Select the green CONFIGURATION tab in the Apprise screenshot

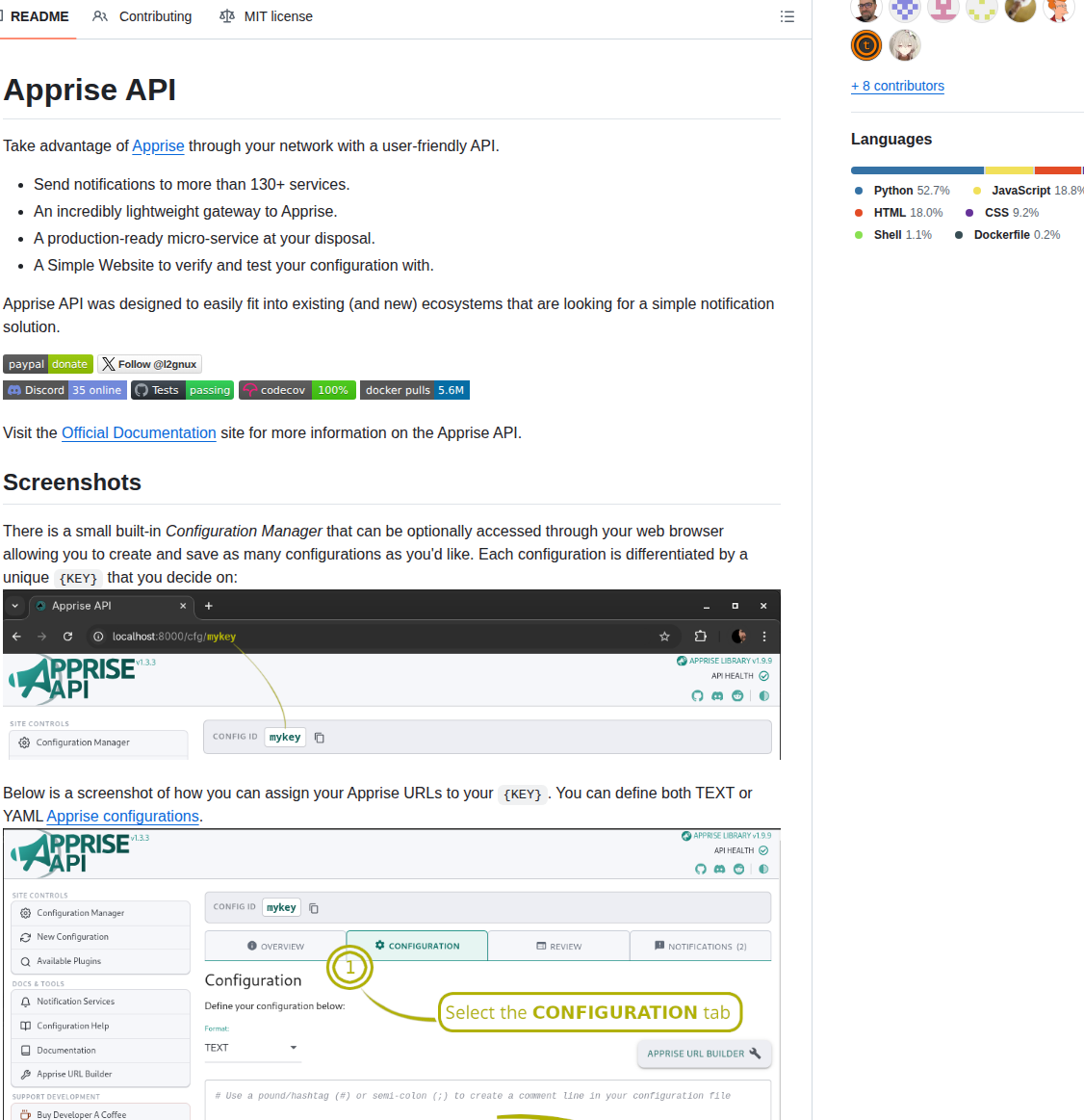click(417, 946)
